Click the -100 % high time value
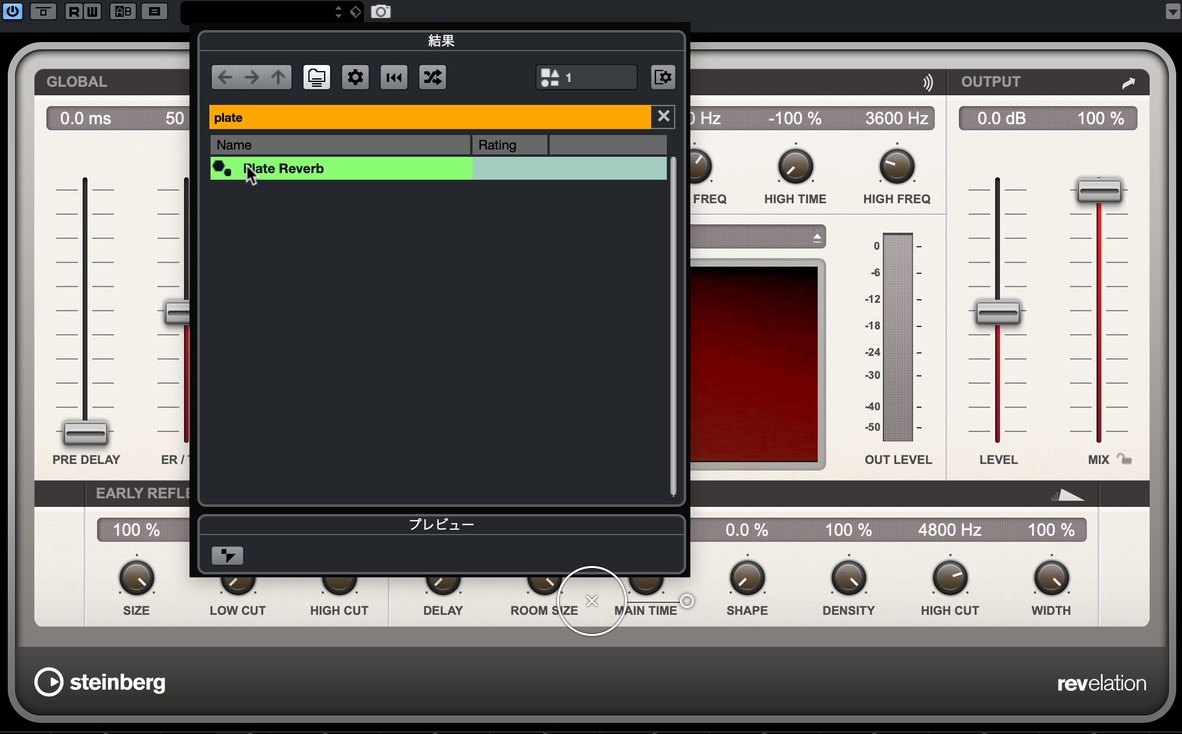The width and height of the screenshot is (1182, 734). 795,118
